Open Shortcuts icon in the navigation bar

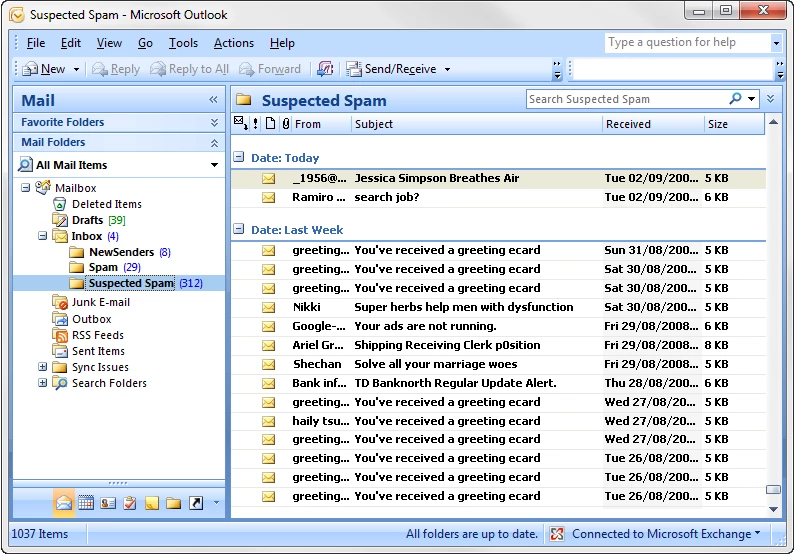195,503
